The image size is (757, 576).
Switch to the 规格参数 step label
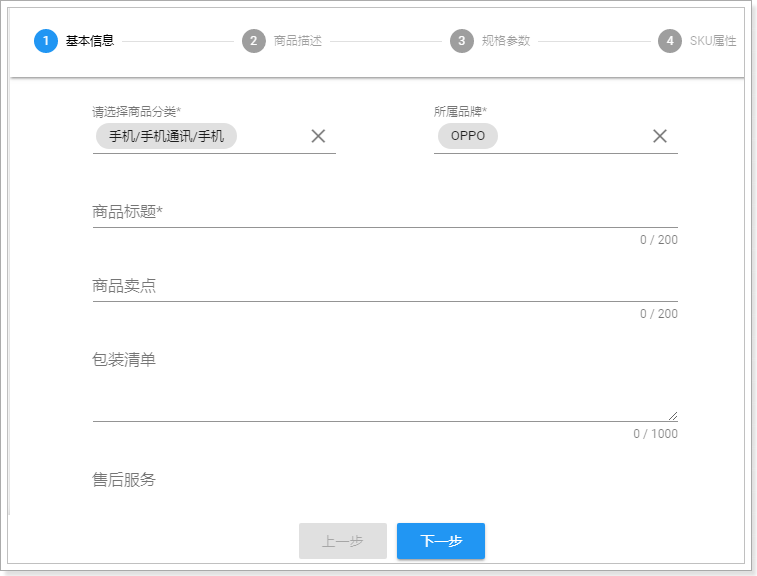pyautogui.click(x=506, y=41)
